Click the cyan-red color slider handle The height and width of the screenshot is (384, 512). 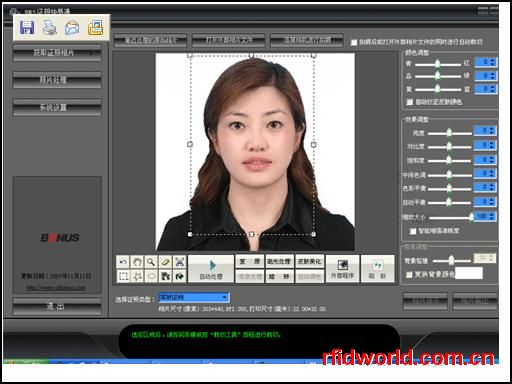coord(437,64)
